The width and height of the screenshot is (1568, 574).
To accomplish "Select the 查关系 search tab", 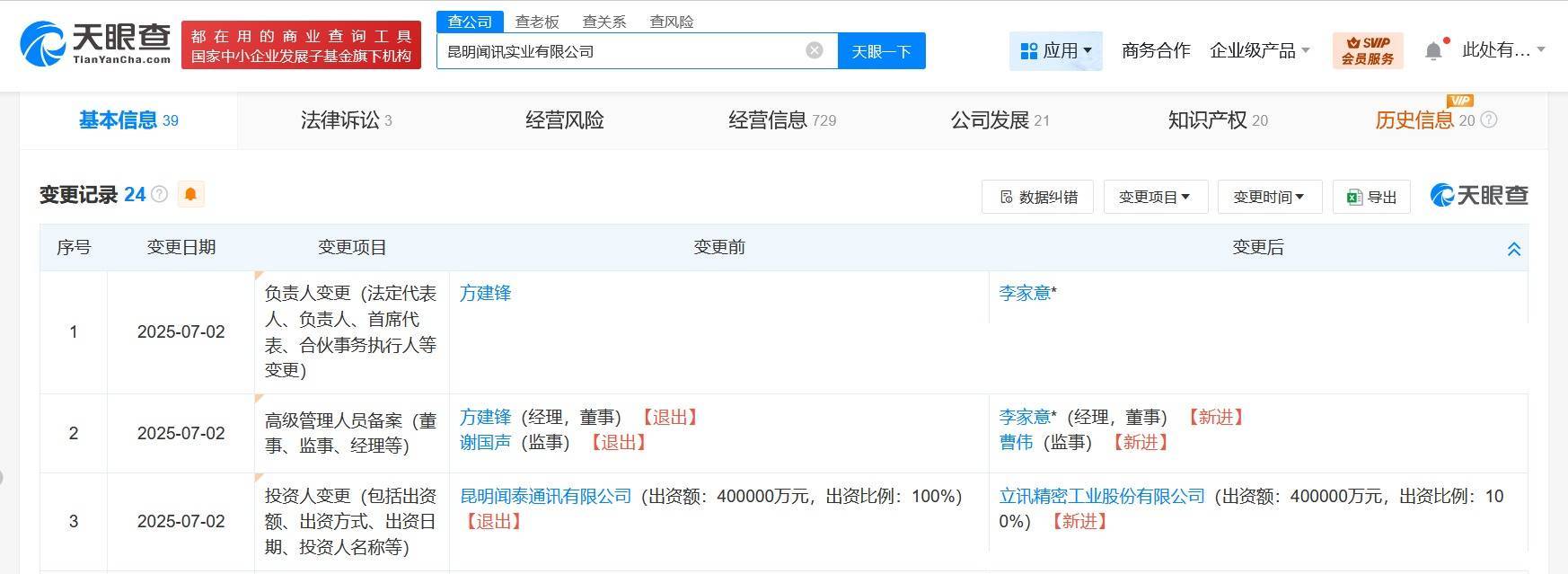I will (604, 22).
